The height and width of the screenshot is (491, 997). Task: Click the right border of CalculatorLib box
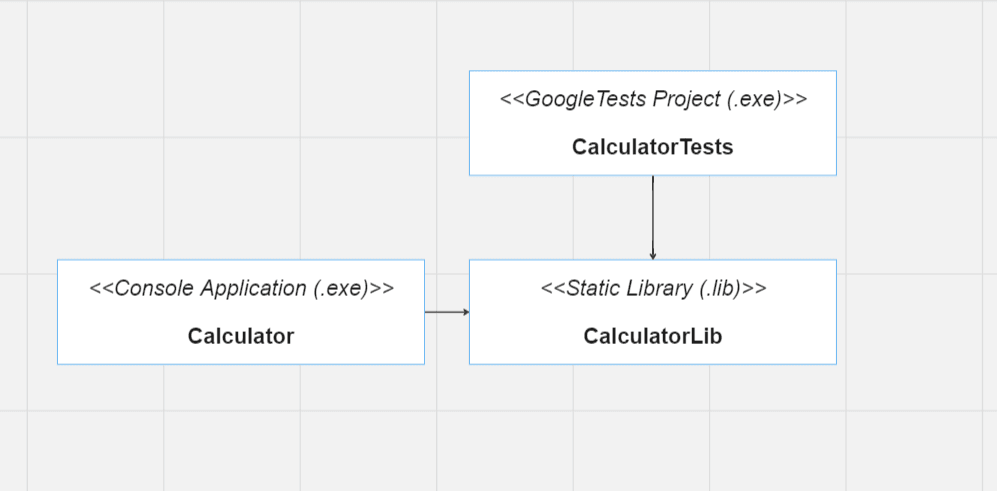pyautogui.click(x=836, y=312)
